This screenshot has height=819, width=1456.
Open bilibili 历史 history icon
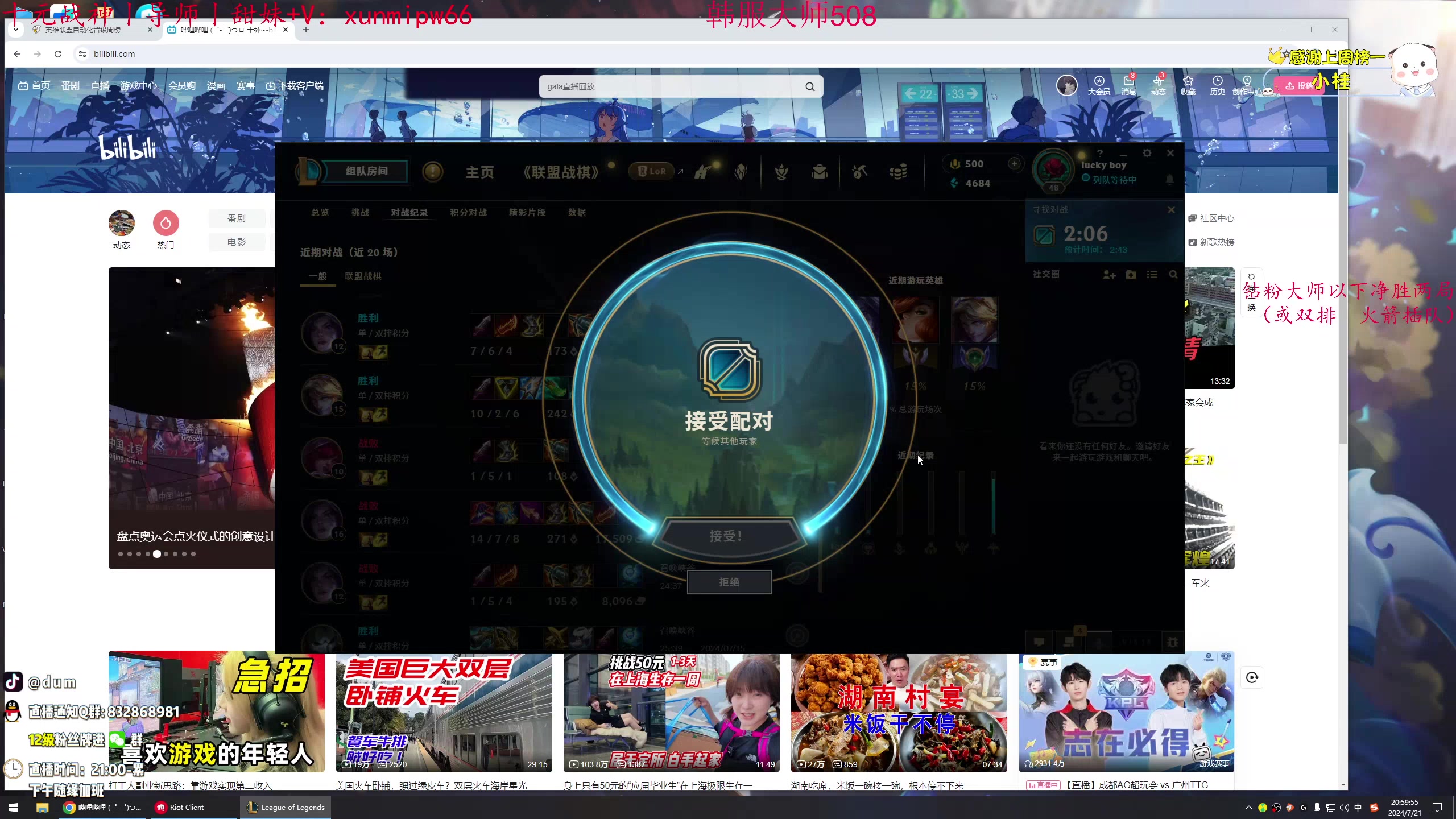1217,85
